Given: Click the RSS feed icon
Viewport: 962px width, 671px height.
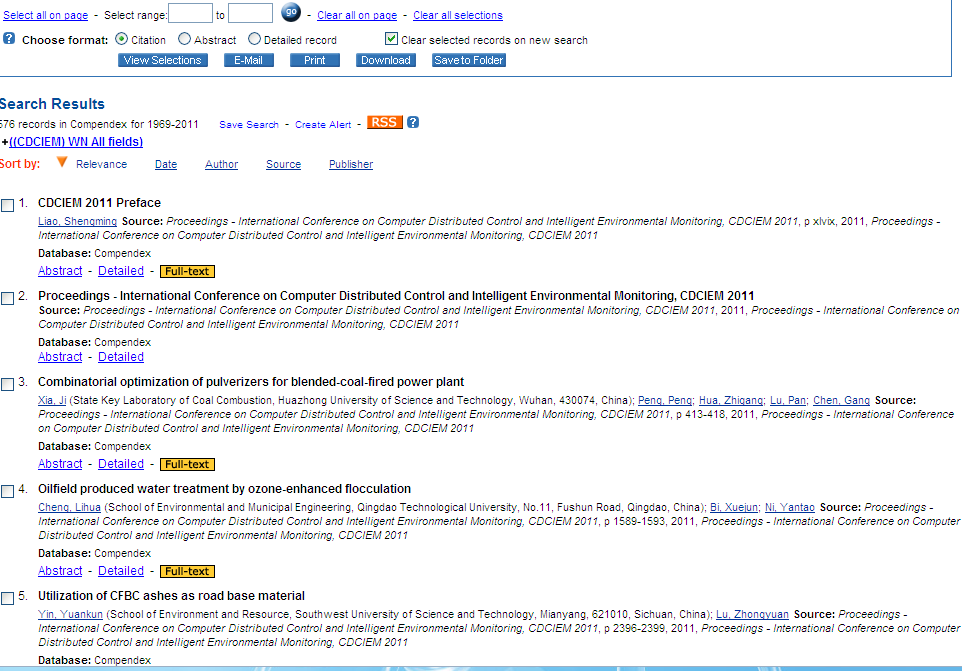Looking at the screenshot, I should click(x=385, y=122).
